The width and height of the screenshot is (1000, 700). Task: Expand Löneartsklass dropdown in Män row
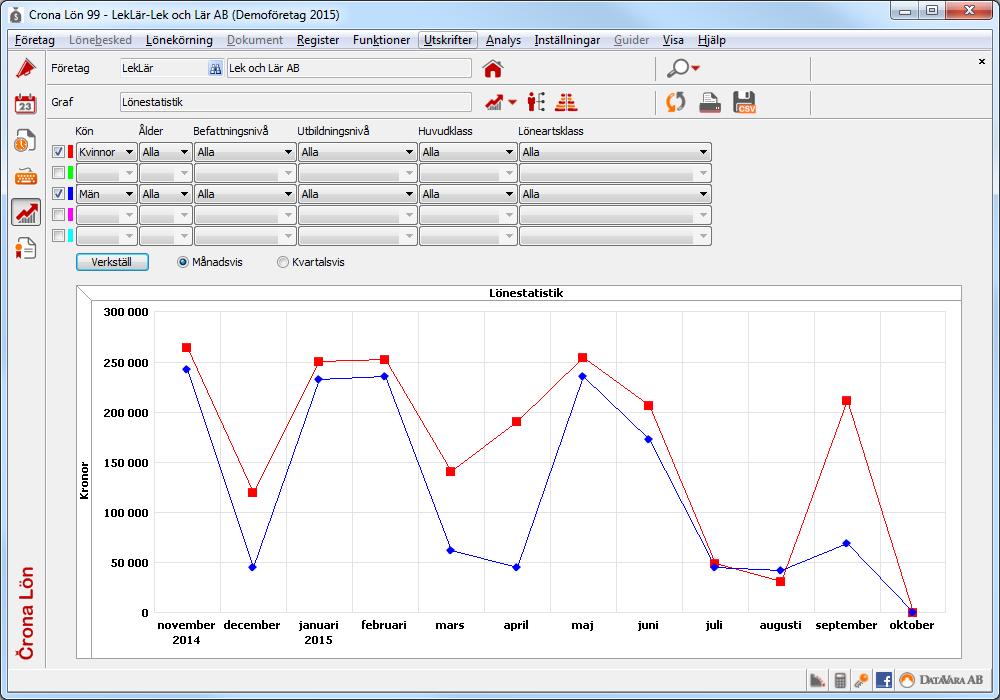pyautogui.click(x=615, y=194)
